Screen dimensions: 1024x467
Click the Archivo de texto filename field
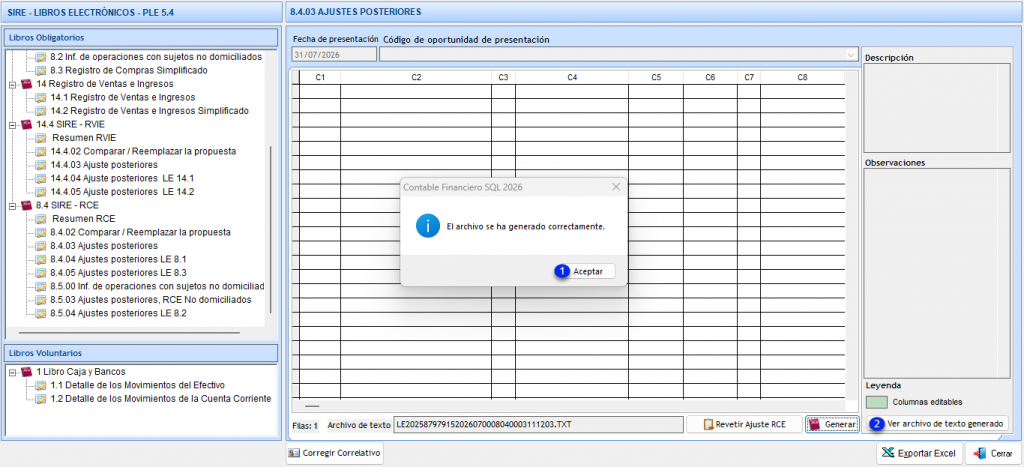(539, 424)
